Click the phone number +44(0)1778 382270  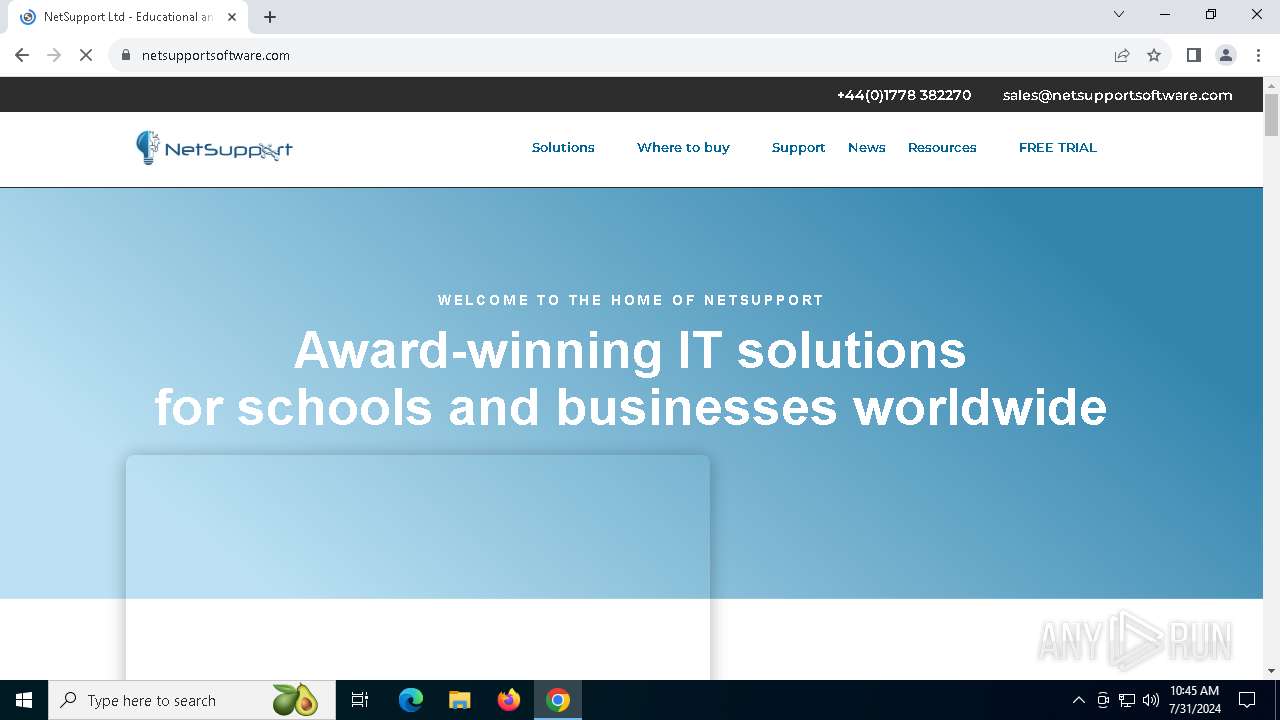coord(904,95)
